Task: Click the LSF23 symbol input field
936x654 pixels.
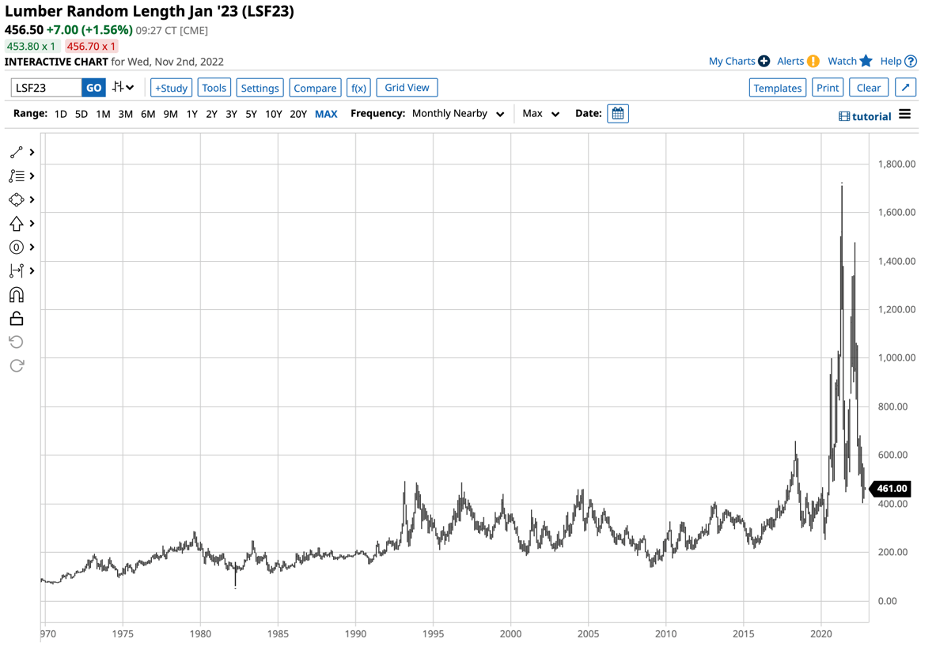Action: (46, 88)
